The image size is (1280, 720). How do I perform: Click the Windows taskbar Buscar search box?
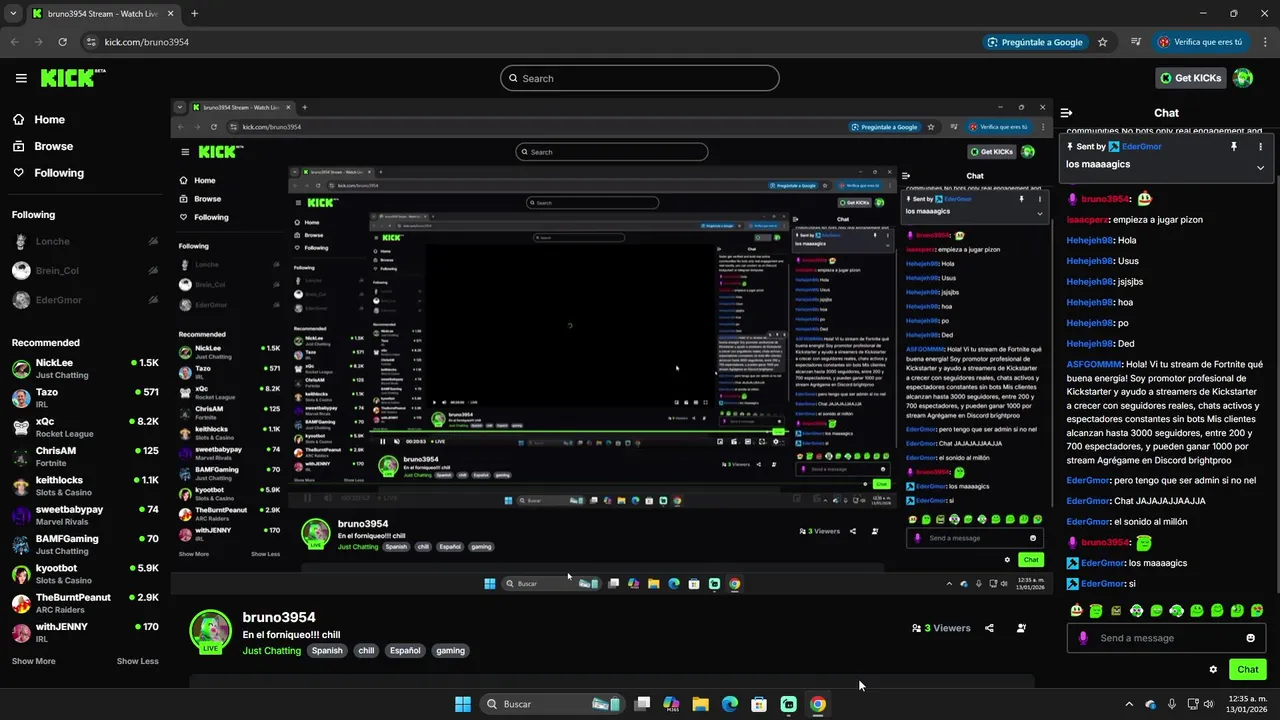click(551, 704)
